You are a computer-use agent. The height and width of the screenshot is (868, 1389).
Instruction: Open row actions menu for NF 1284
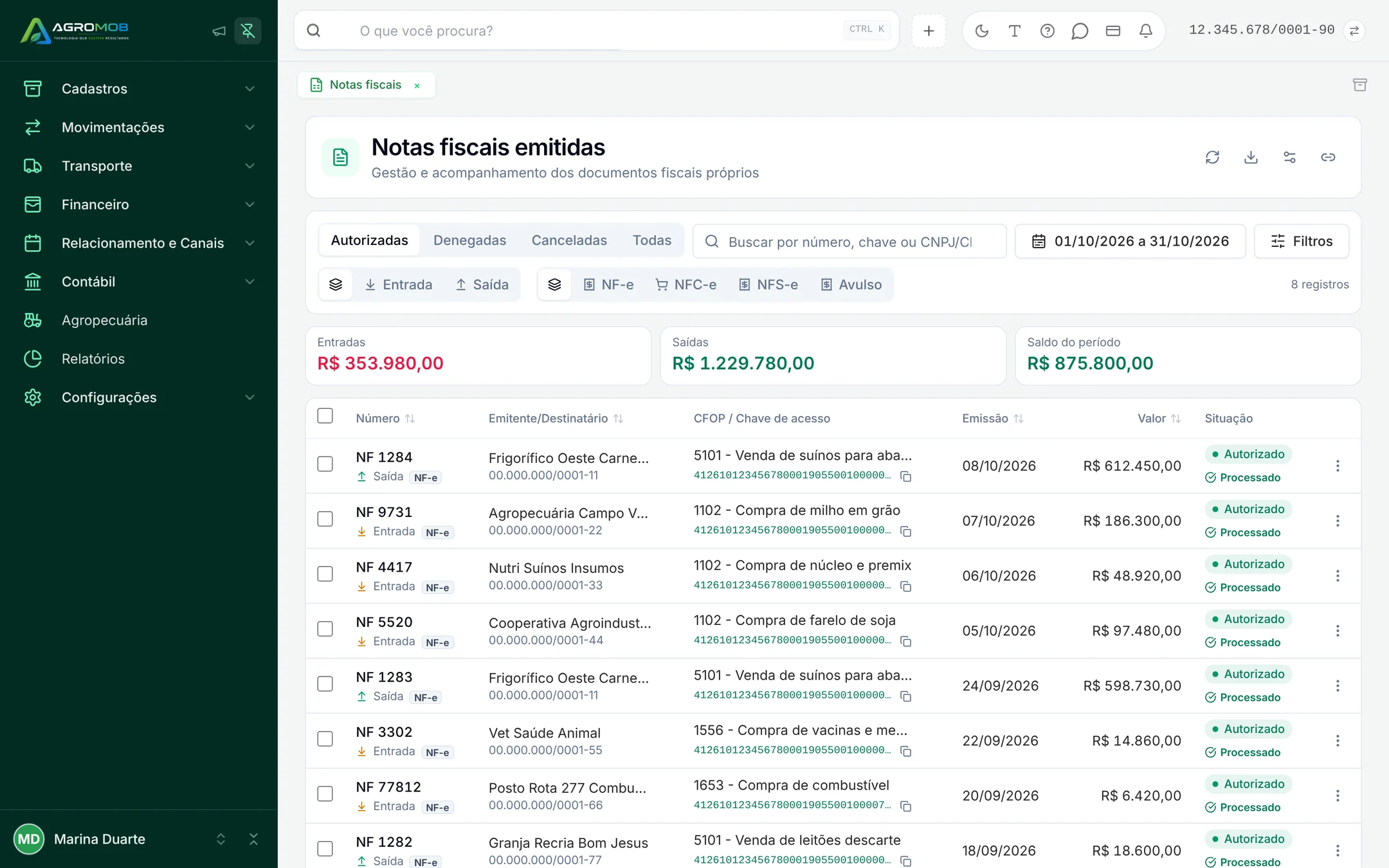[x=1338, y=466]
